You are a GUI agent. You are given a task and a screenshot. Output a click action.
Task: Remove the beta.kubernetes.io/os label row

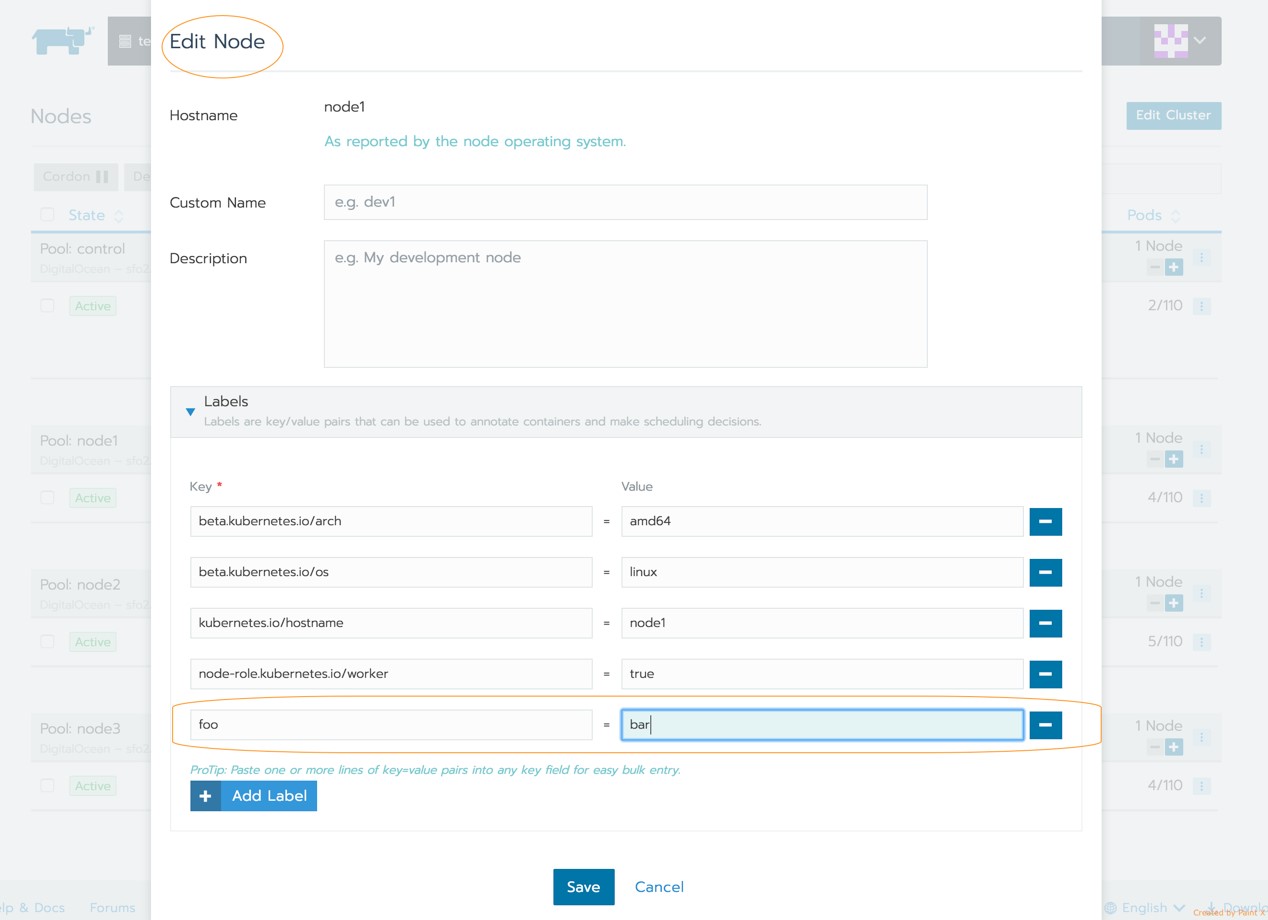(x=1045, y=572)
